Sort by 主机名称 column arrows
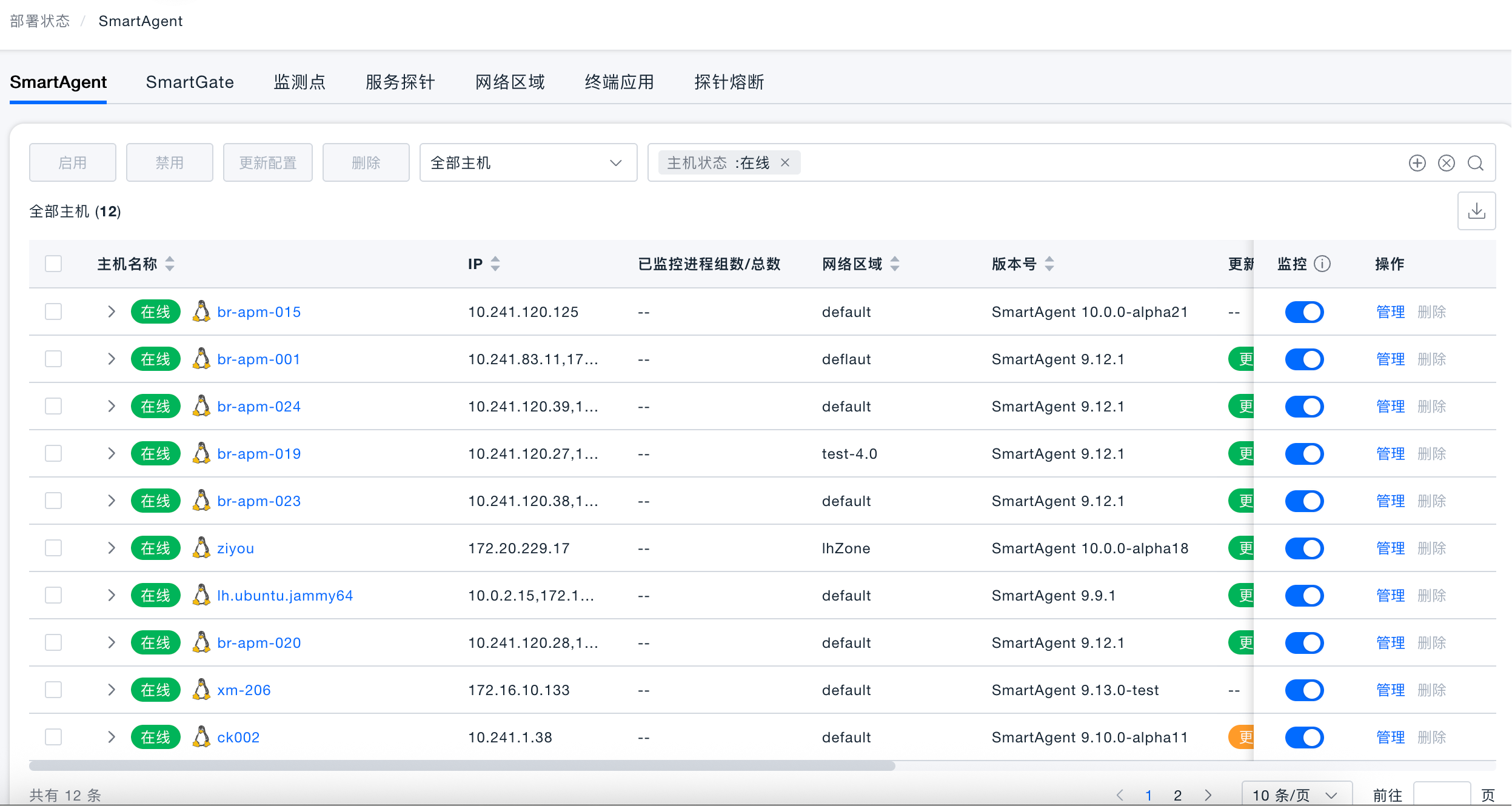The height and width of the screenshot is (806, 1512). tap(170, 264)
